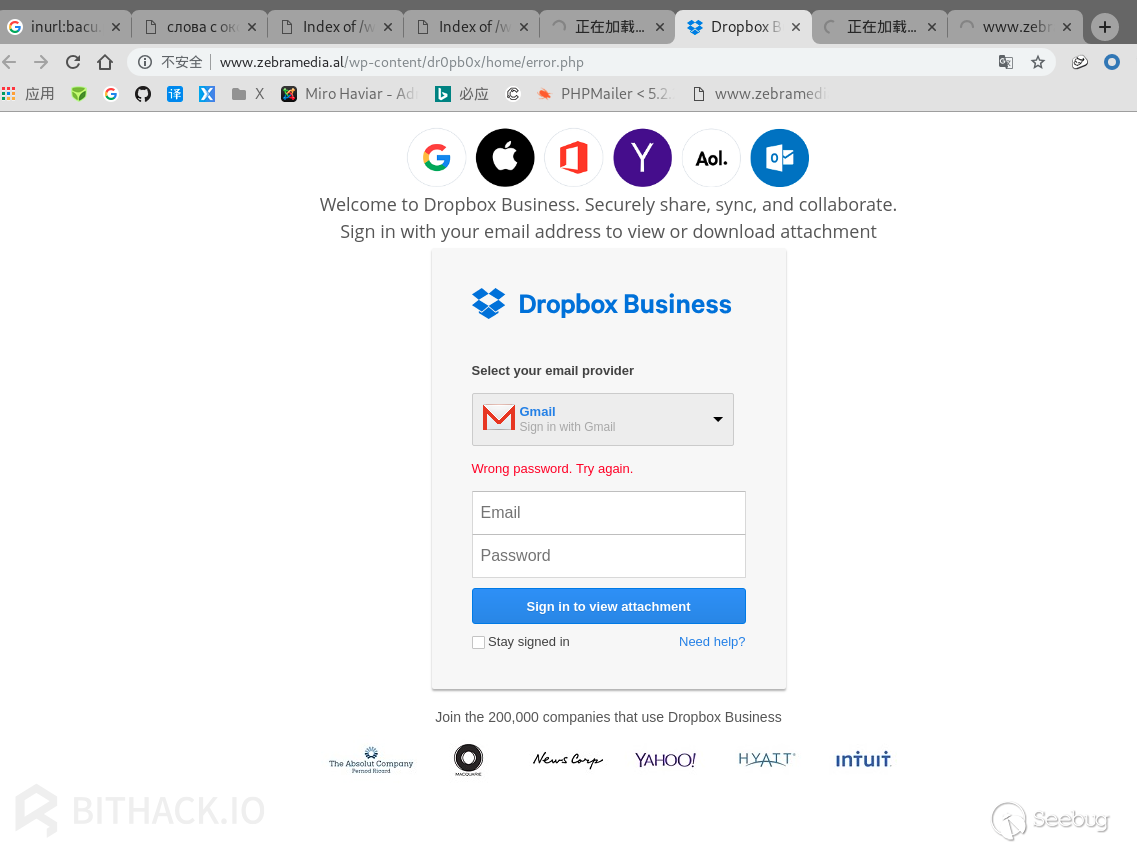Toggle the Stay signed in checkbox
1137x848 pixels.
(x=479, y=642)
